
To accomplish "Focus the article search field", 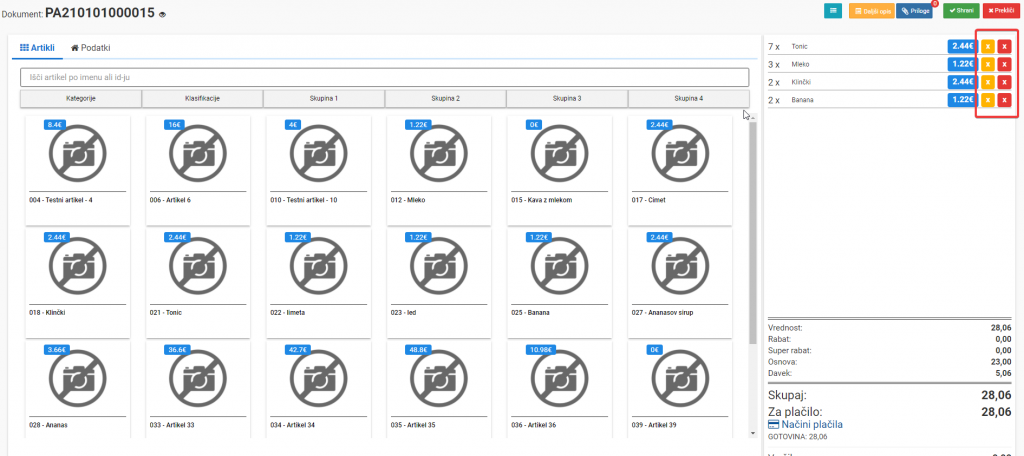I will [384, 78].
